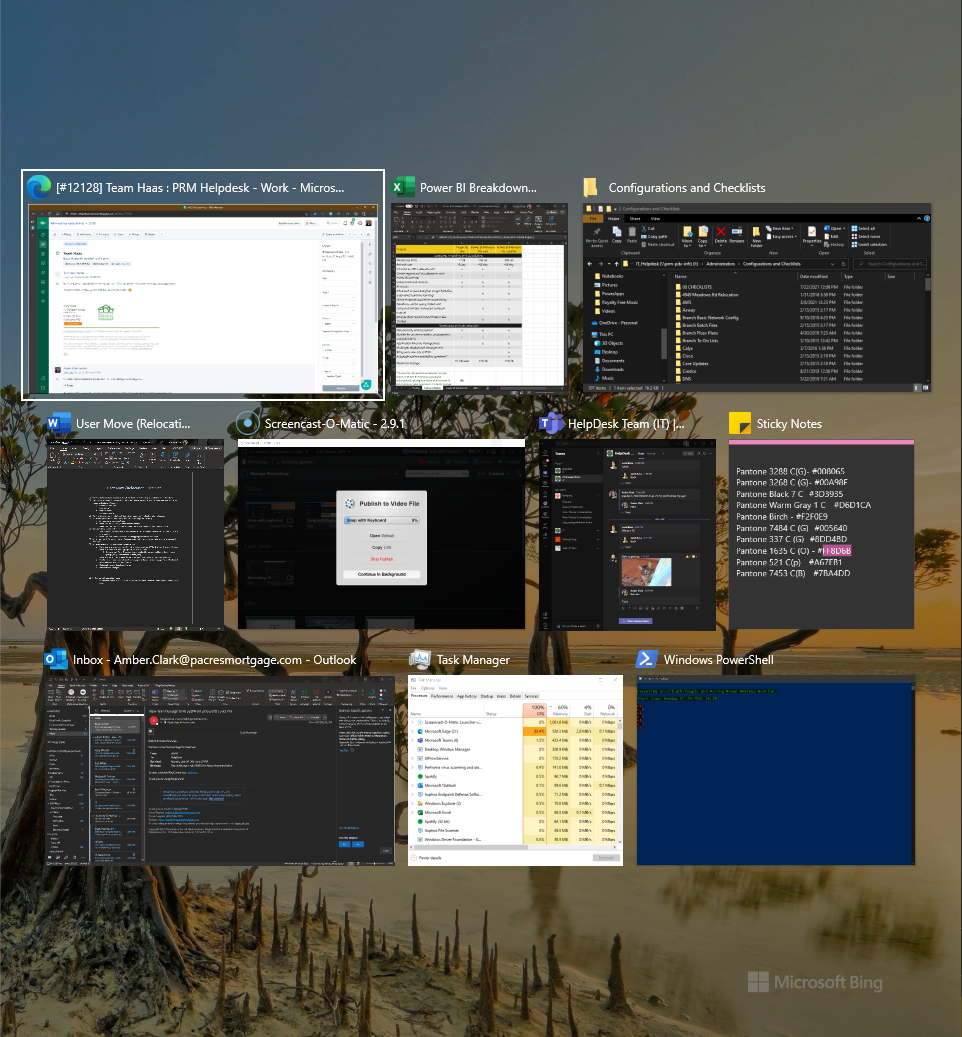962x1037 pixels.
Task: Click the yellow Sticky Notes app icon
Action: [740, 424]
